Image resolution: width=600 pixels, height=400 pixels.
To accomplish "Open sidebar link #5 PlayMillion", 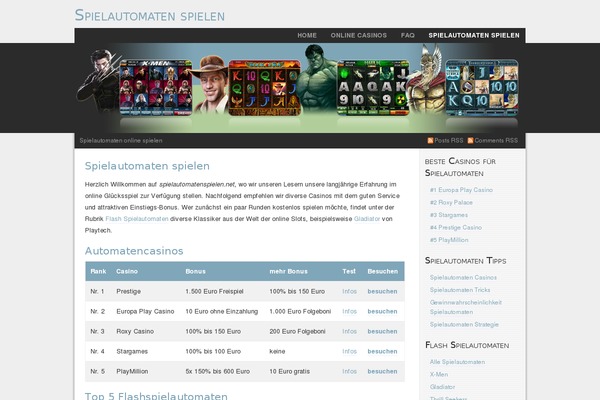I will click(x=449, y=240).
